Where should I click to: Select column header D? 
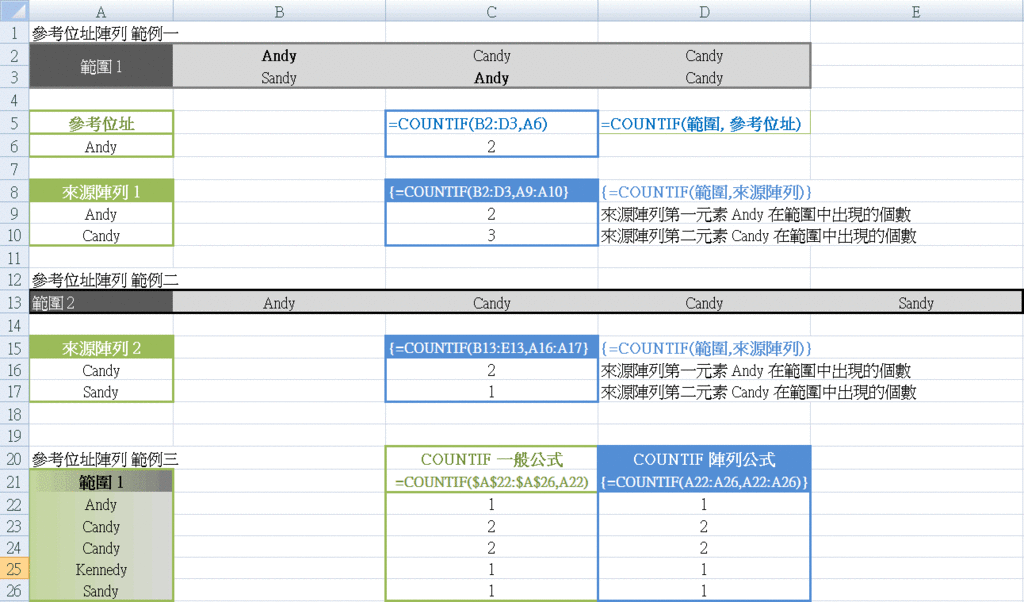coord(704,11)
